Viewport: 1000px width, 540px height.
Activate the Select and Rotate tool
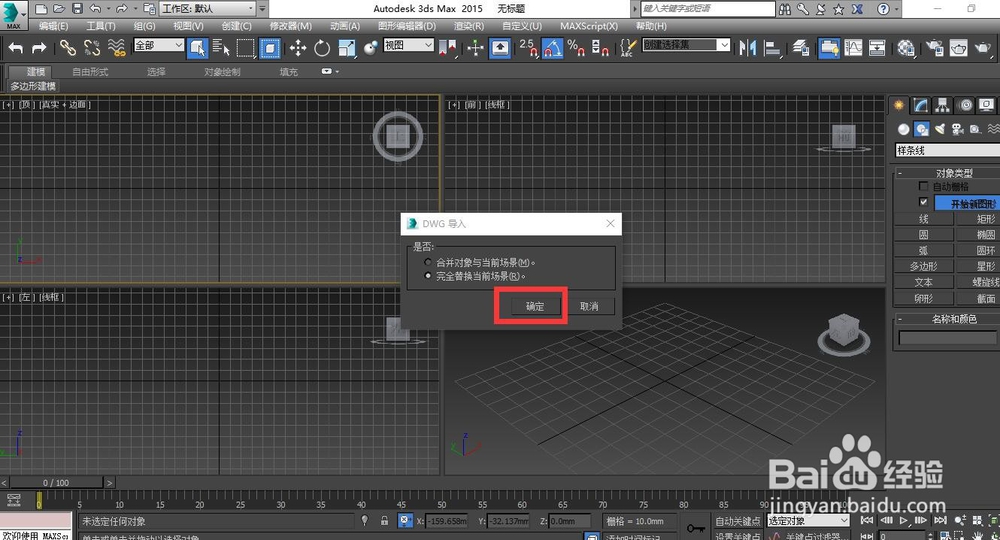coord(322,48)
